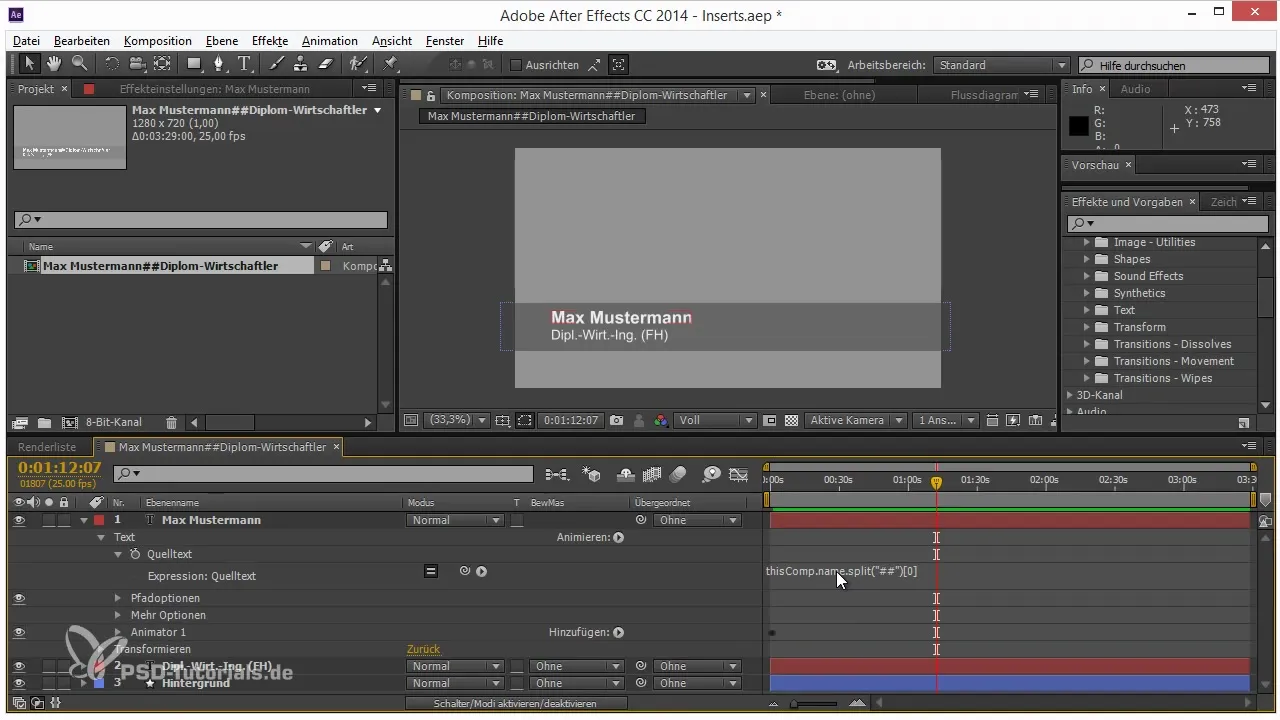Toggle Draft 3D icon in timeline
This screenshot has height=720, width=1280.
coord(592,474)
